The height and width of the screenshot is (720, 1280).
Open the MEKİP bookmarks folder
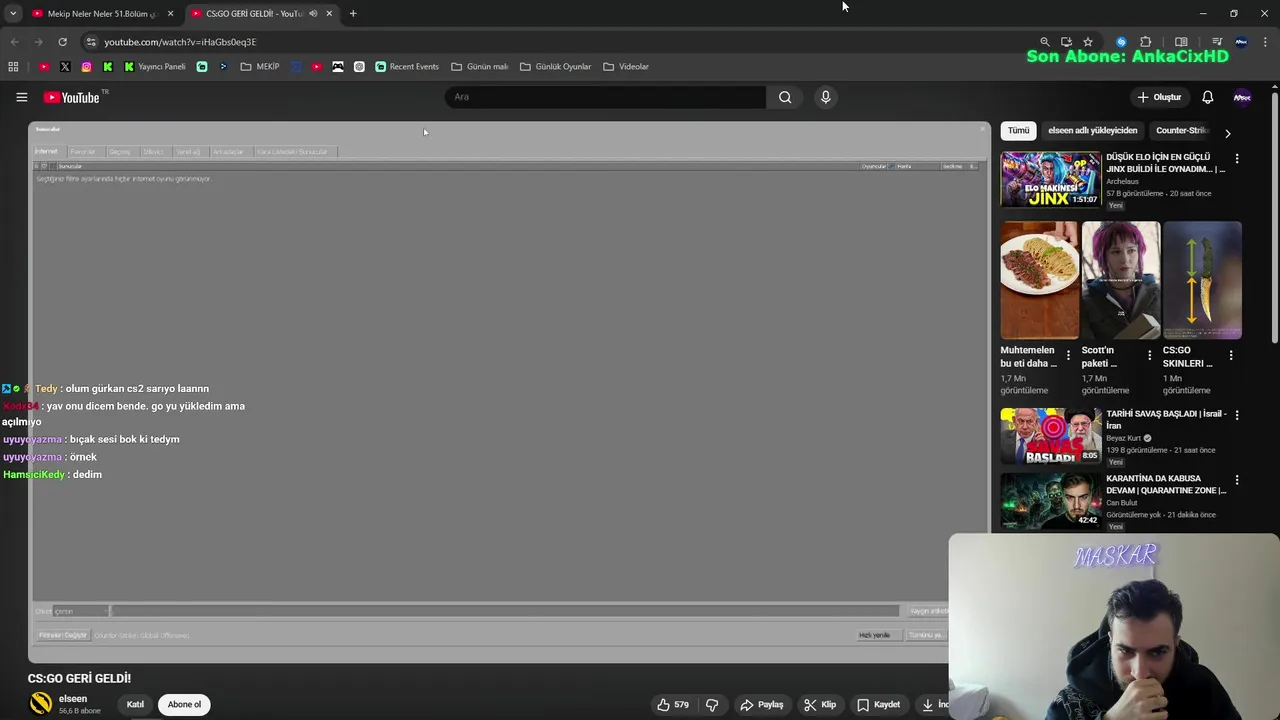pos(260,67)
